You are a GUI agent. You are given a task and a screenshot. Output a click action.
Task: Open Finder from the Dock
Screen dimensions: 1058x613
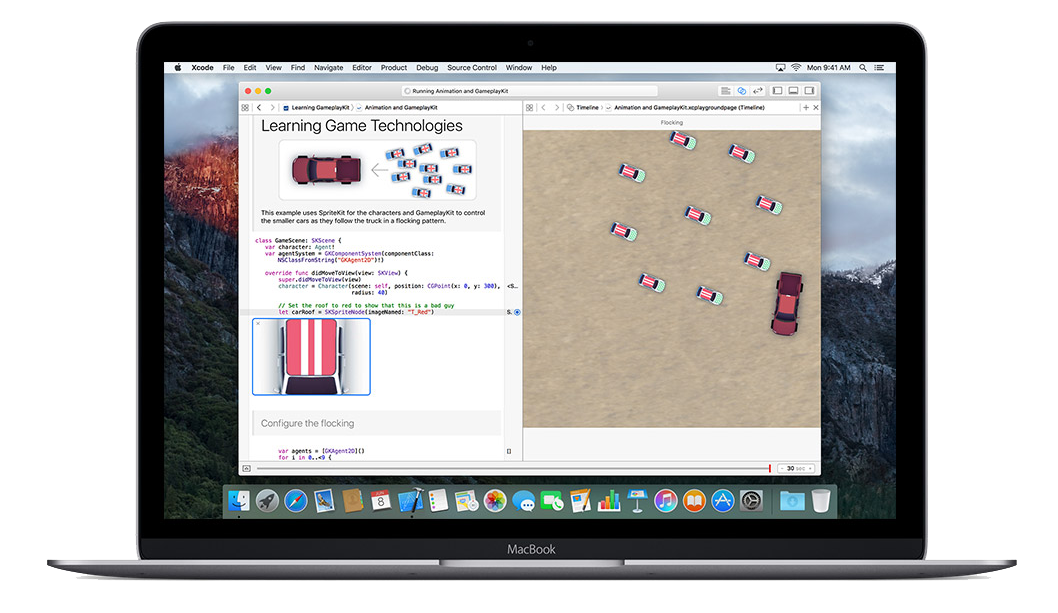pyautogui.click(x=238, y=501)
